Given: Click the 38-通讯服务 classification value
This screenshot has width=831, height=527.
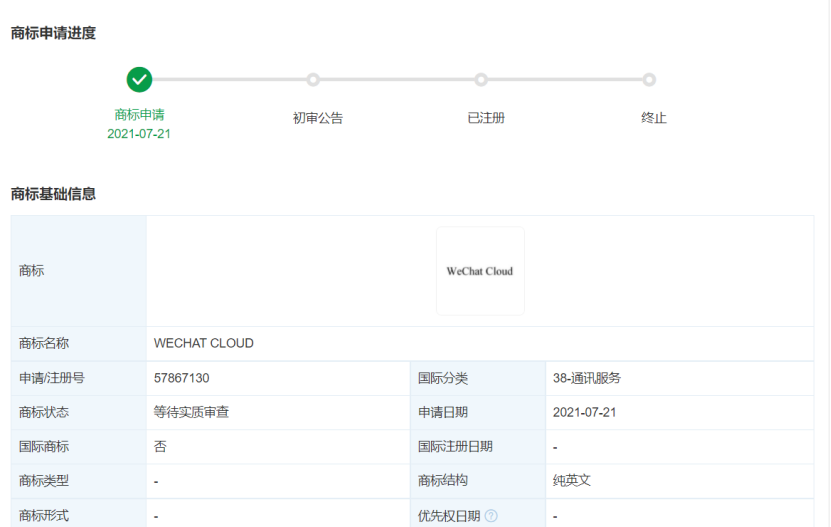Looking at the screenshot, I should tap(587, 378).
